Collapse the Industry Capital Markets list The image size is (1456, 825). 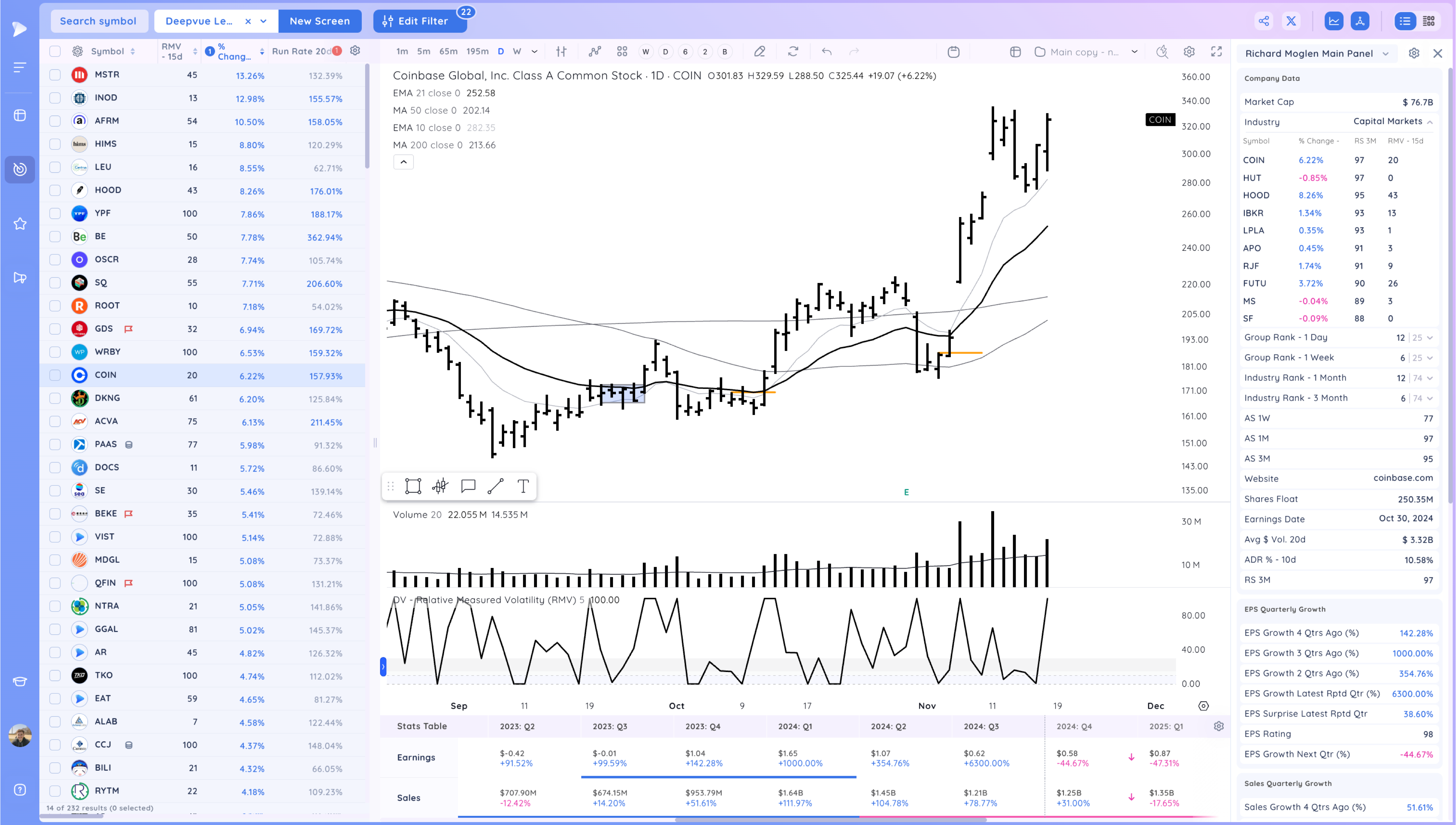pyautogui.click(x=1429, y=122)
